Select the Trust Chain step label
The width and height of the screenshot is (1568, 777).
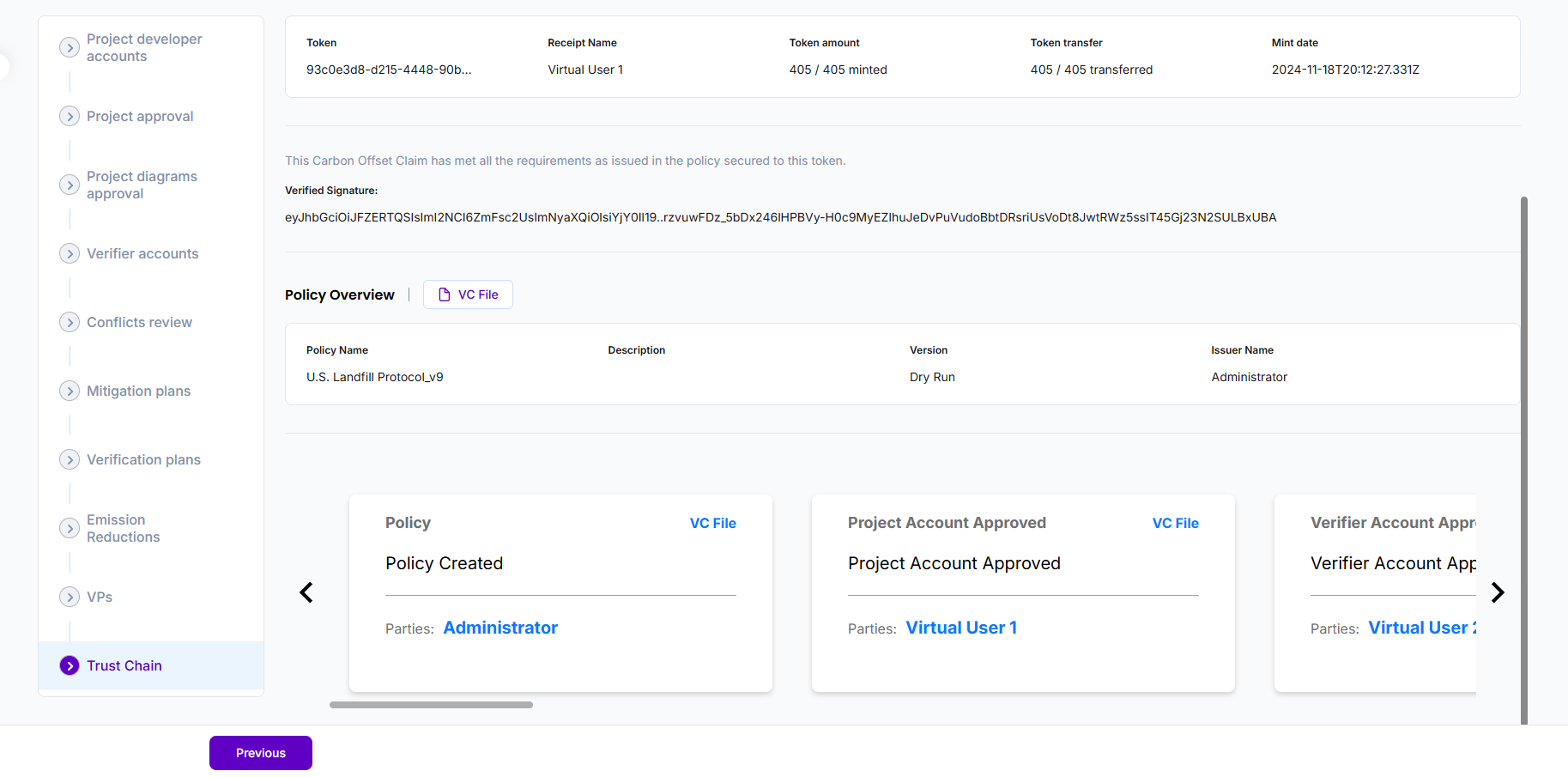124,666
